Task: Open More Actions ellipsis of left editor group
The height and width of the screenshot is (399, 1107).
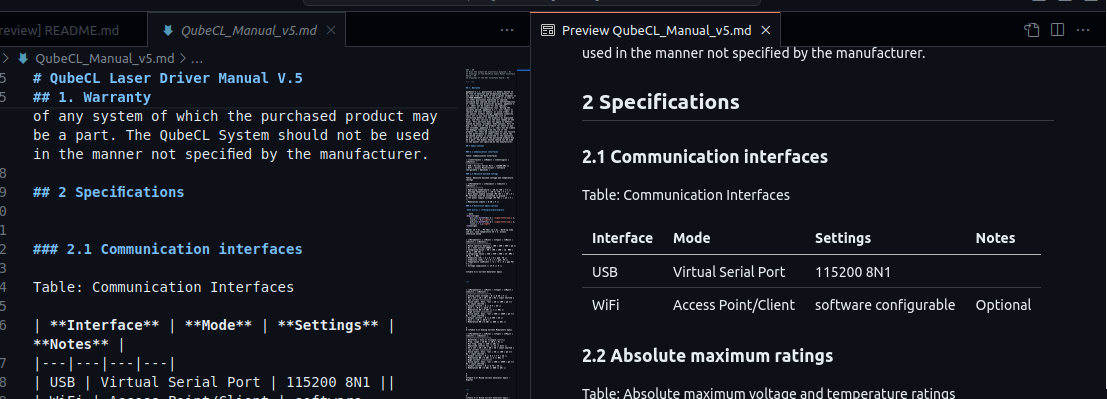Action: 507,30
